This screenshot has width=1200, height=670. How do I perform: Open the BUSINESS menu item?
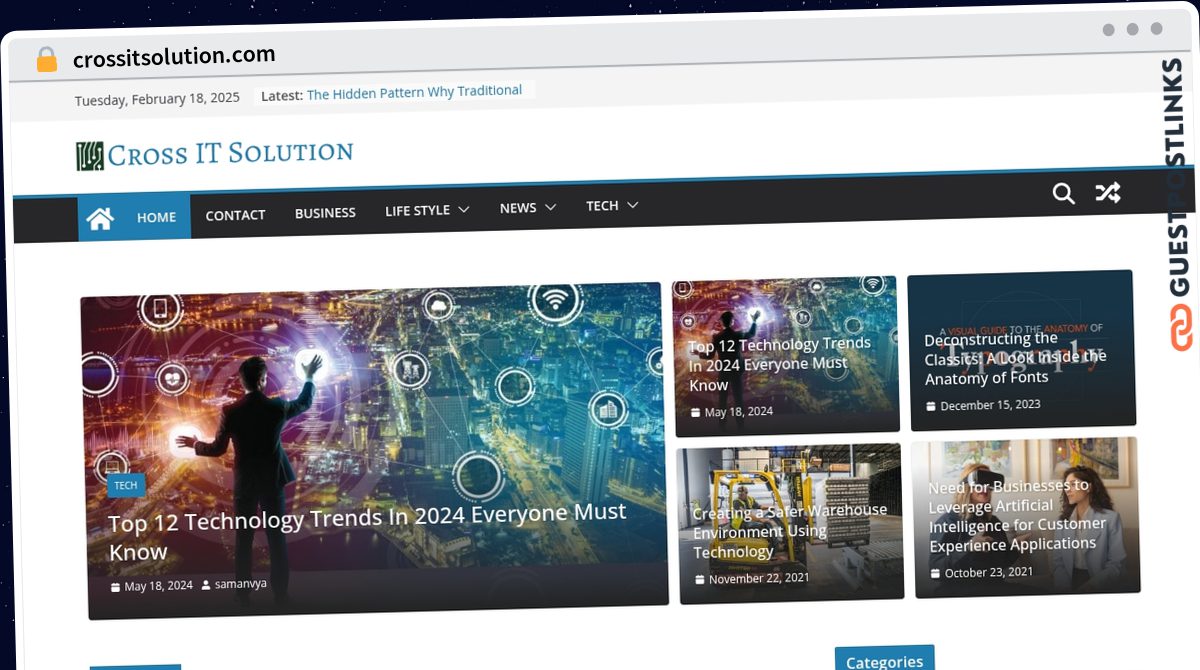[325, 213]
